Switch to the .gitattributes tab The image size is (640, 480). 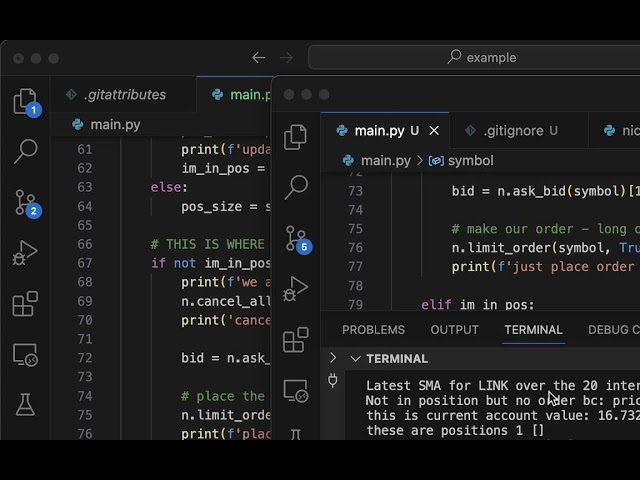(123, 94)
